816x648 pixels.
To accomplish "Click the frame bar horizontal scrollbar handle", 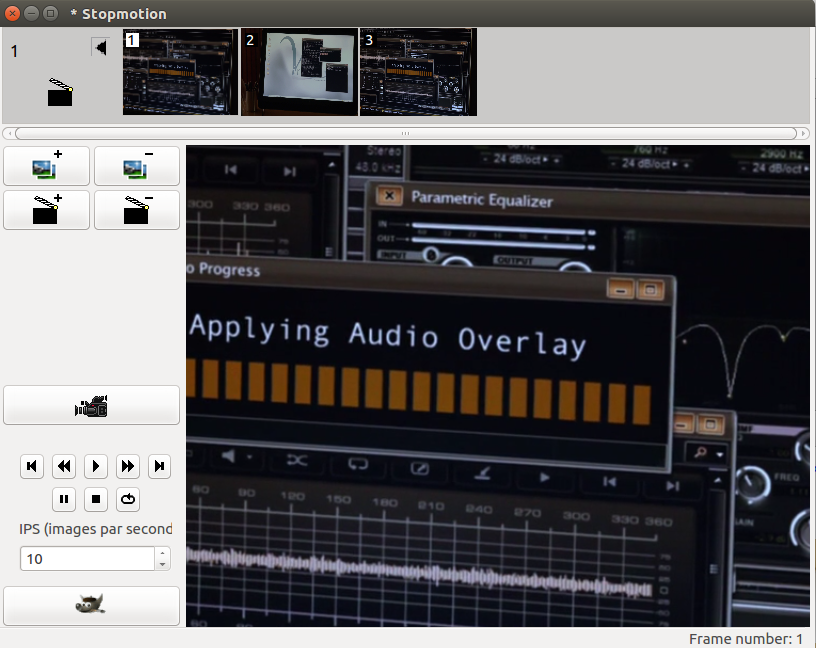I will (x=406, y=133).
